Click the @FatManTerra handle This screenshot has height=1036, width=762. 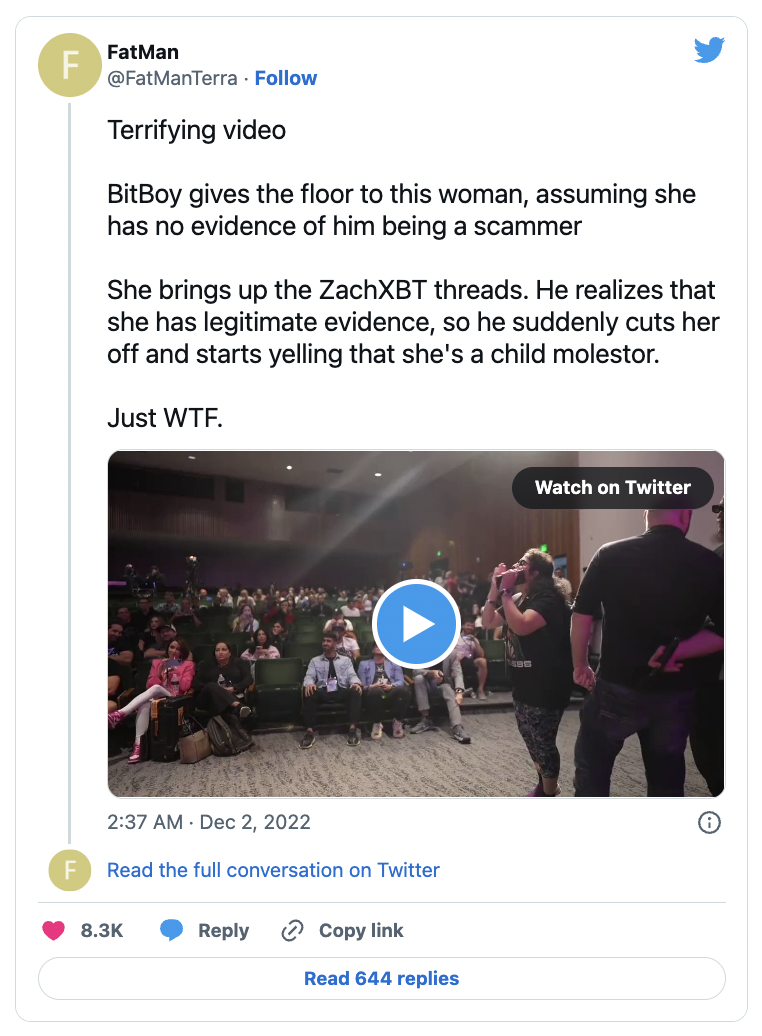tap(172, 78)
